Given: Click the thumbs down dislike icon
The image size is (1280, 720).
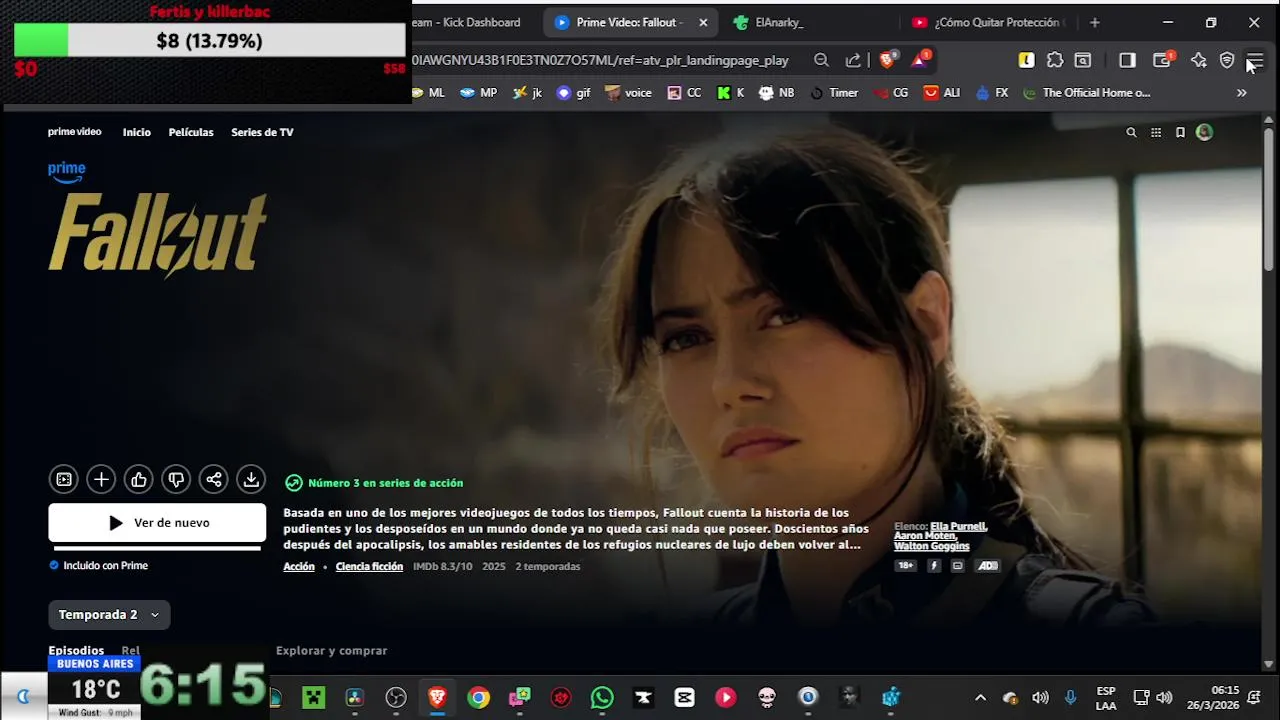Looking at the screenshot, I should tap(176, 480).
